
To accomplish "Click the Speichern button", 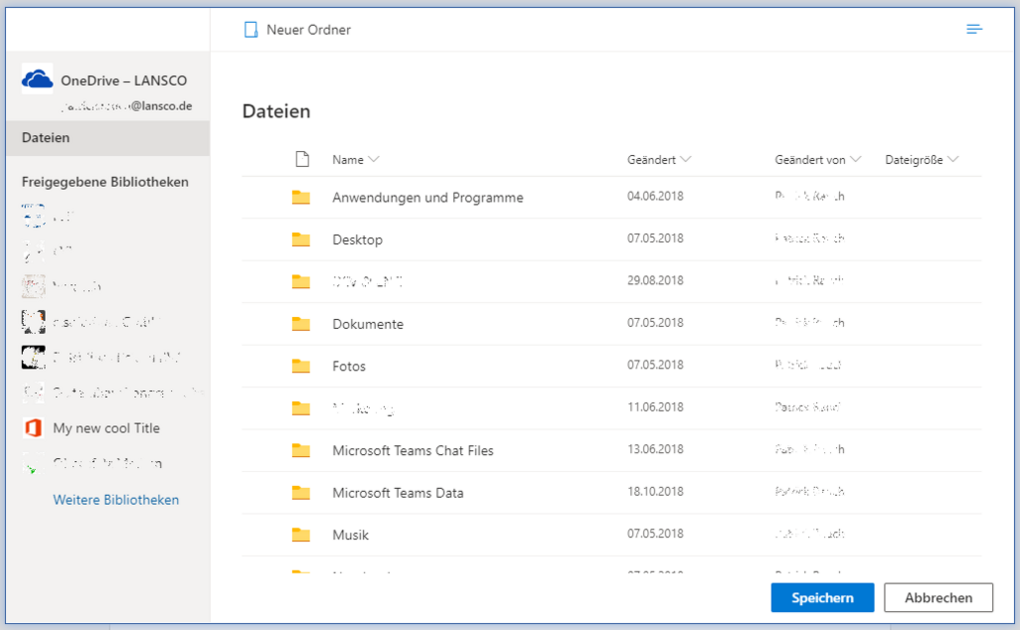I will point(822,597).
